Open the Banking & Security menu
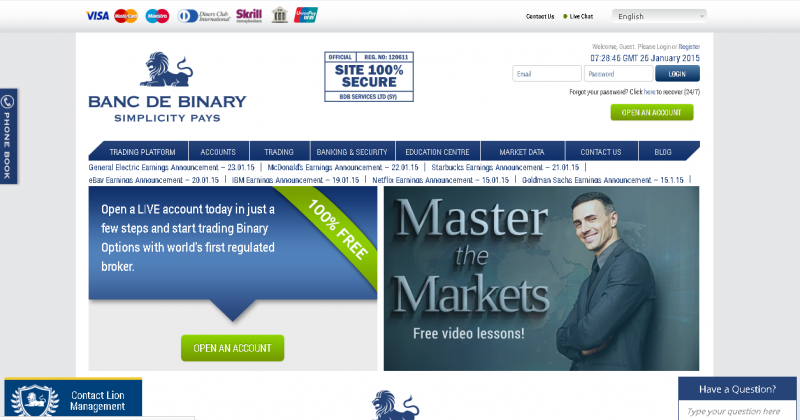The width and height of the screenshot is (800, 420). coord(352,152)
